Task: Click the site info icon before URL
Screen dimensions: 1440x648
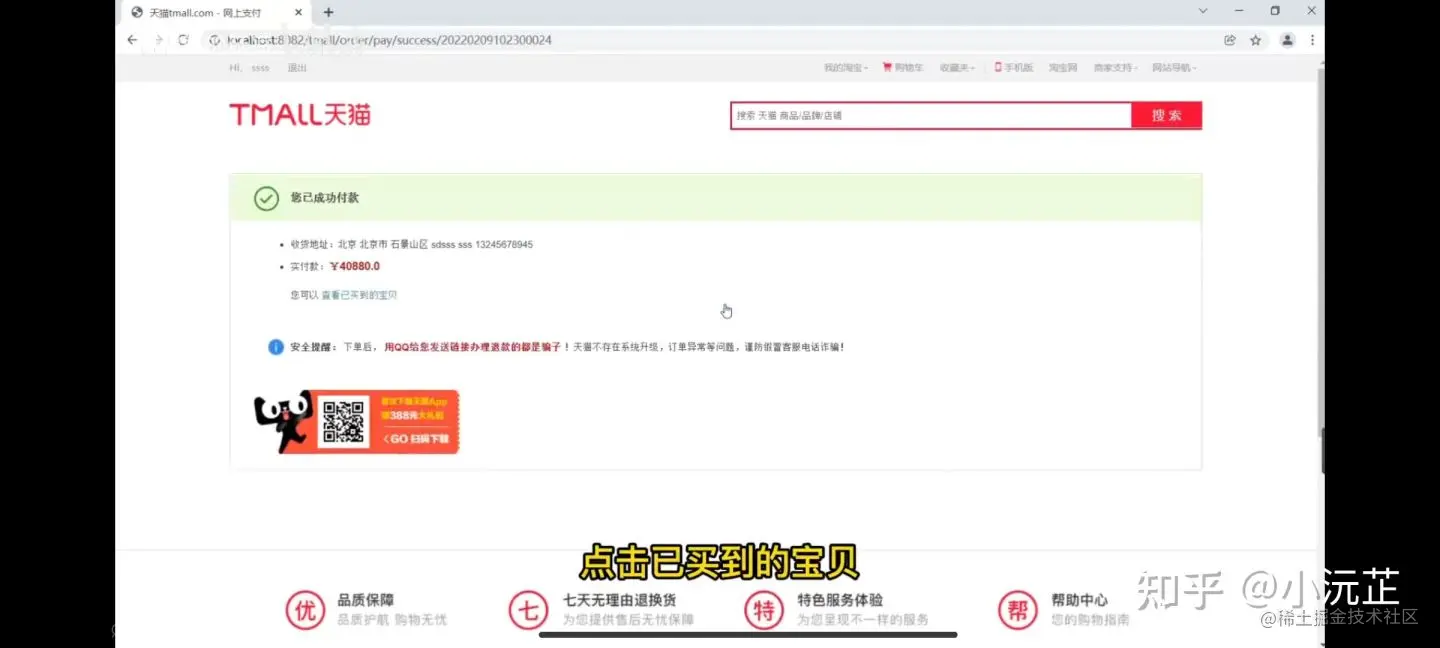Action: click(x=213, y=40)
